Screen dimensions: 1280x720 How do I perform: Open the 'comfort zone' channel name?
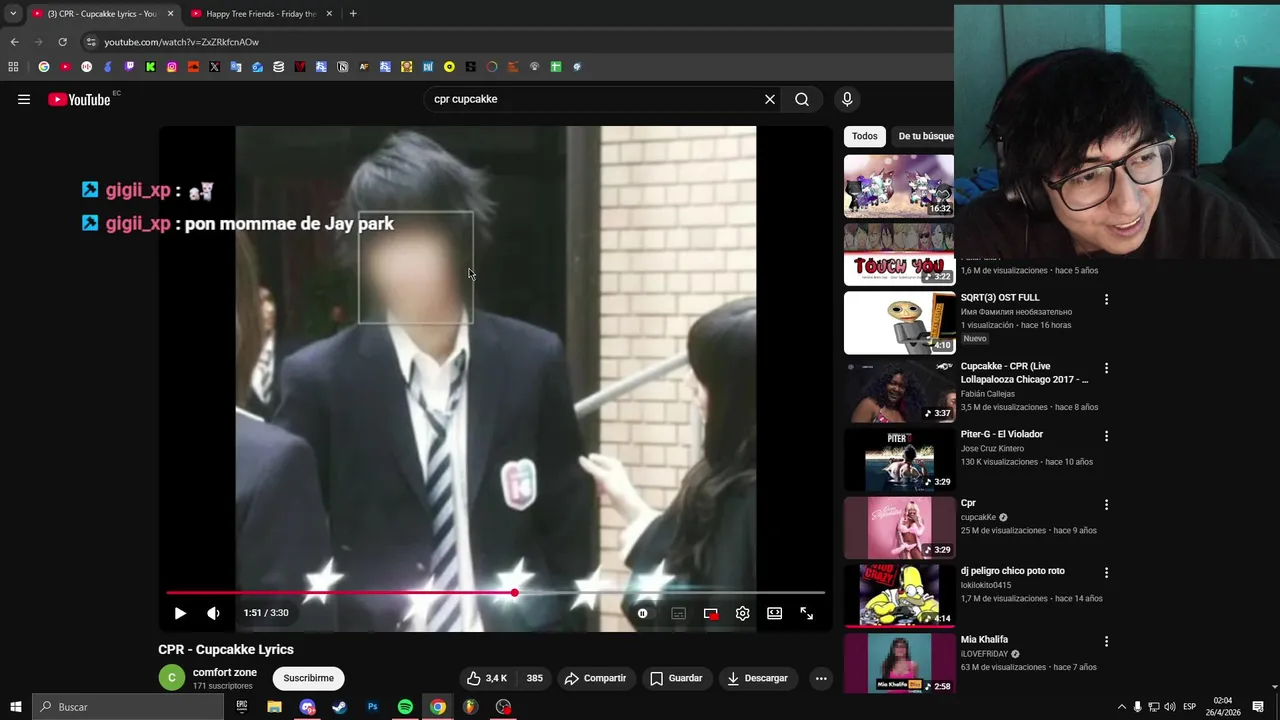click(x=225, y=672)
